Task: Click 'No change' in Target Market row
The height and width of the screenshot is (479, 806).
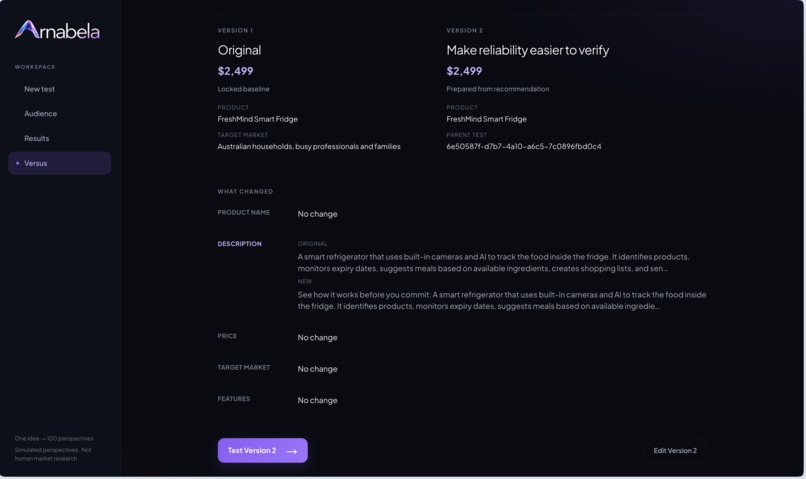Action: (x=317, y=369)
